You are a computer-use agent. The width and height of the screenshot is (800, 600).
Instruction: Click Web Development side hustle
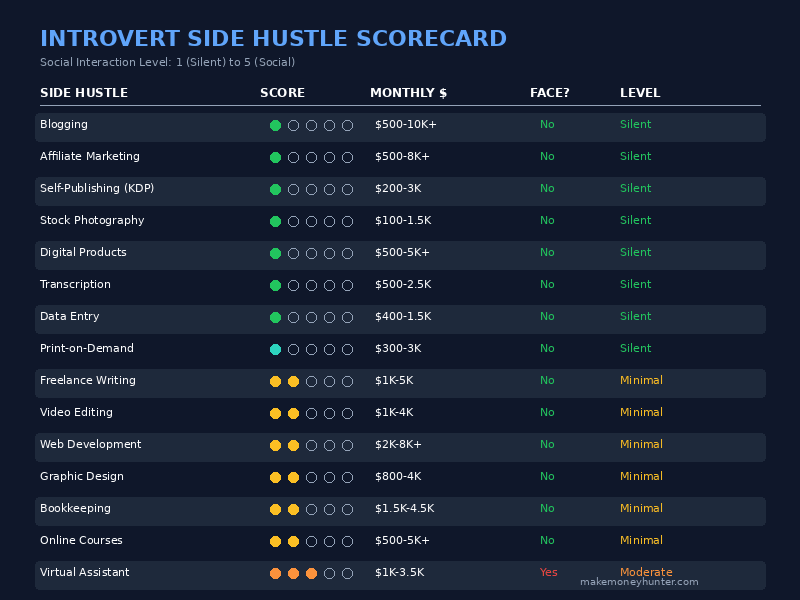pos(90,444)
